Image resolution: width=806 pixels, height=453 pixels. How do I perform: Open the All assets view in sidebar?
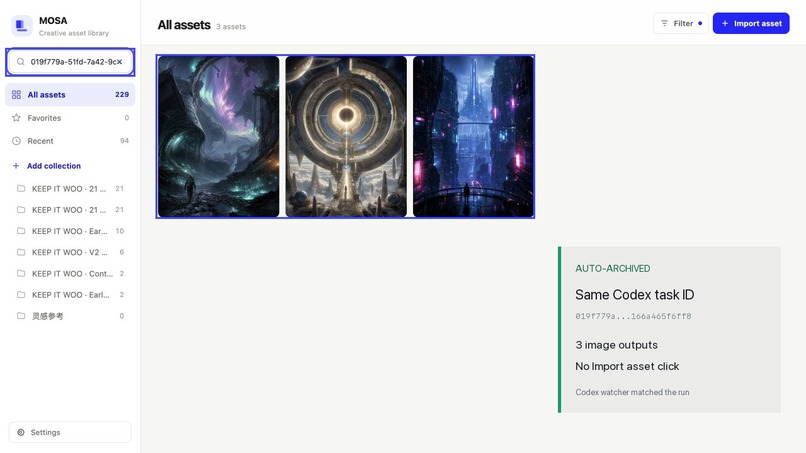(70, 95)
